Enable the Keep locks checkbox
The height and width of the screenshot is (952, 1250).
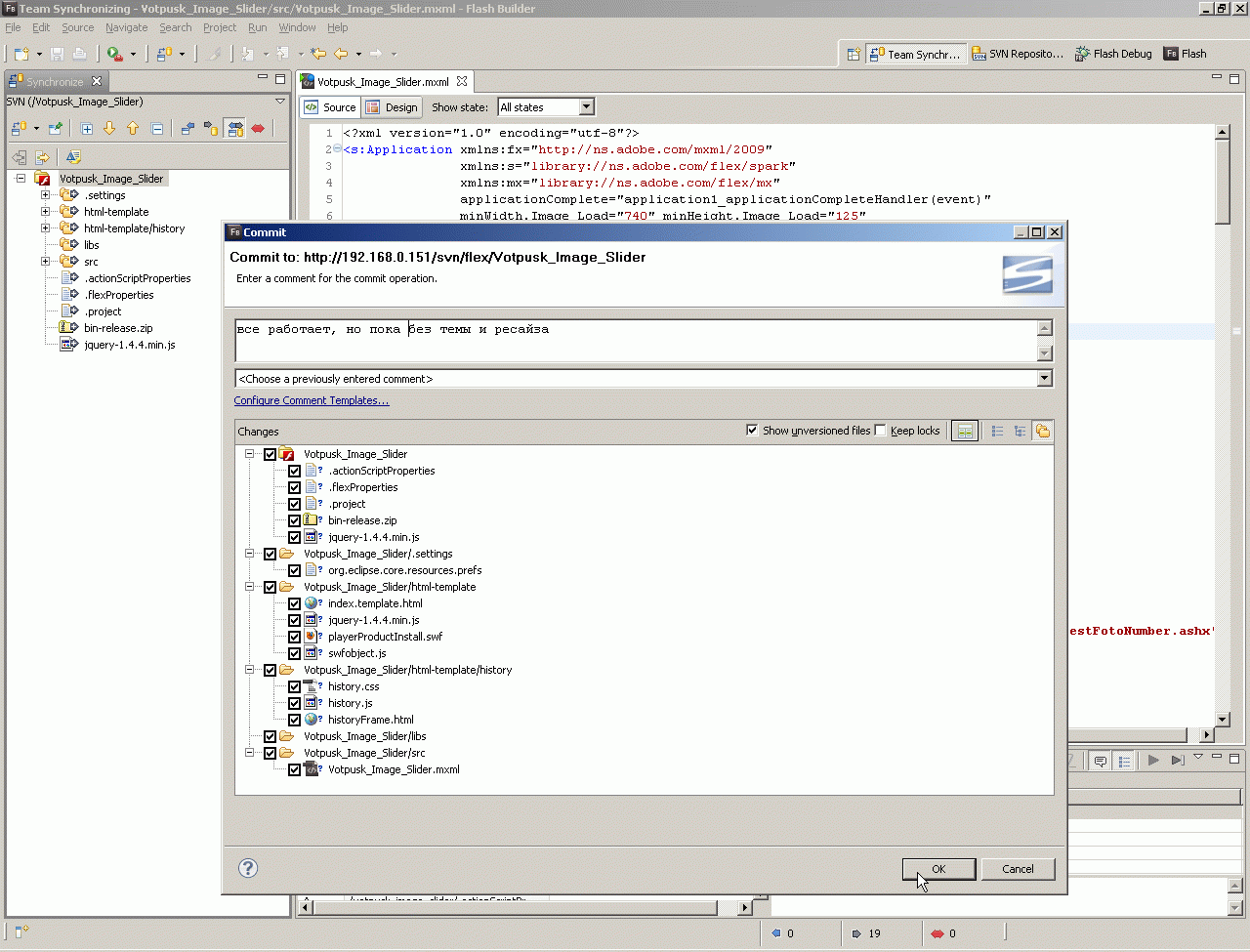pyautogui.click(x=881, y=431)
